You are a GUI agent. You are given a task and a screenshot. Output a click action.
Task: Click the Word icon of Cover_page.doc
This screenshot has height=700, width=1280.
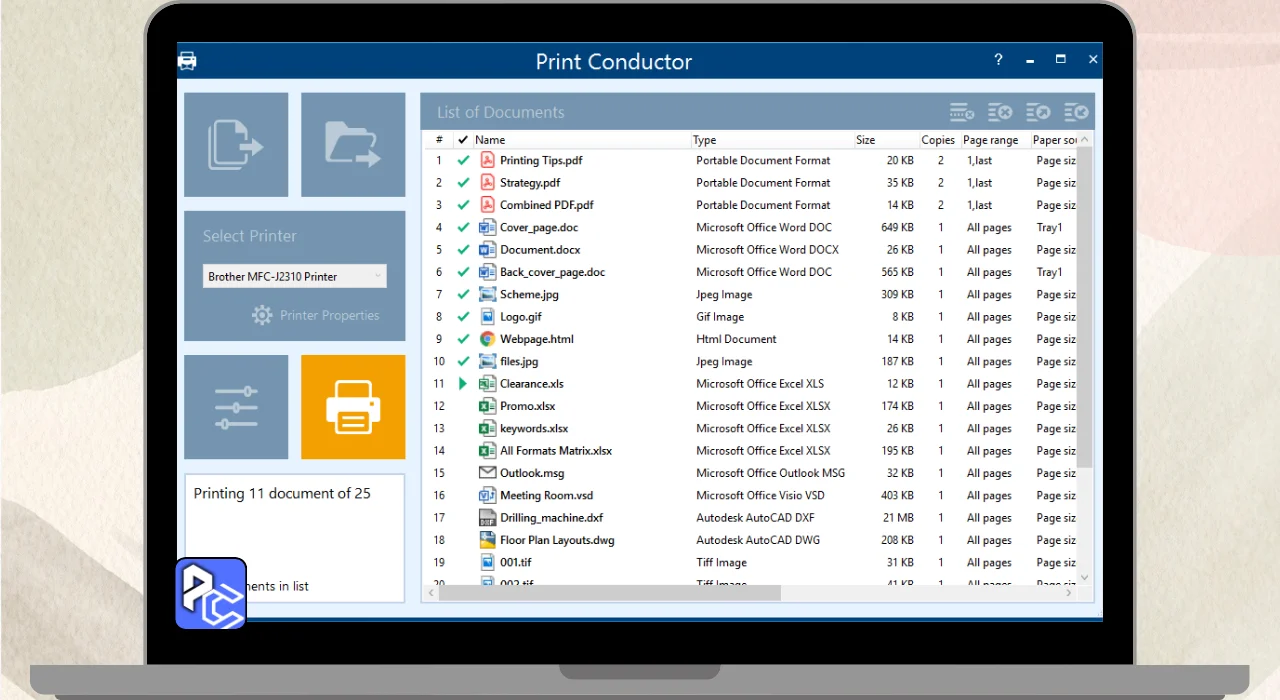(488, 227)
